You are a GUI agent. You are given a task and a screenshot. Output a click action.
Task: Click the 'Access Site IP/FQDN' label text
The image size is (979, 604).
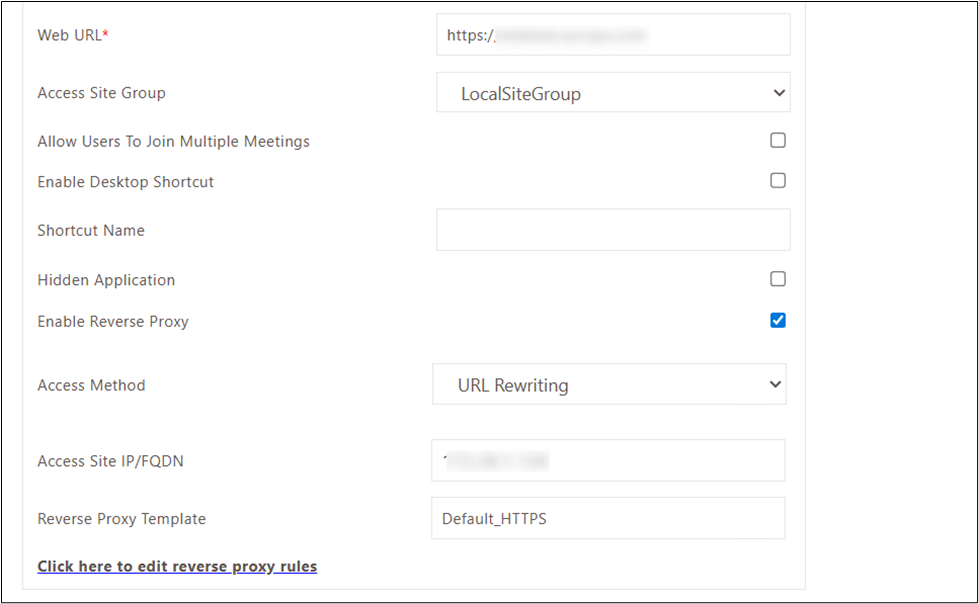pyautogui.click(x=110, y=461)
